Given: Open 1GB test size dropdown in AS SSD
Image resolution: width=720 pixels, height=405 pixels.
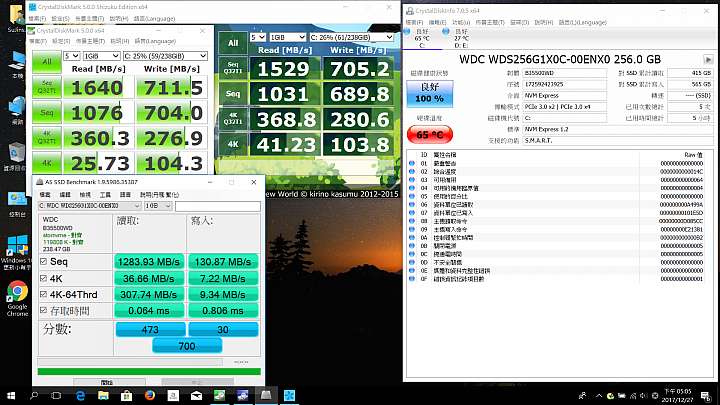Looking at the screenshot, I should point(158,206).
